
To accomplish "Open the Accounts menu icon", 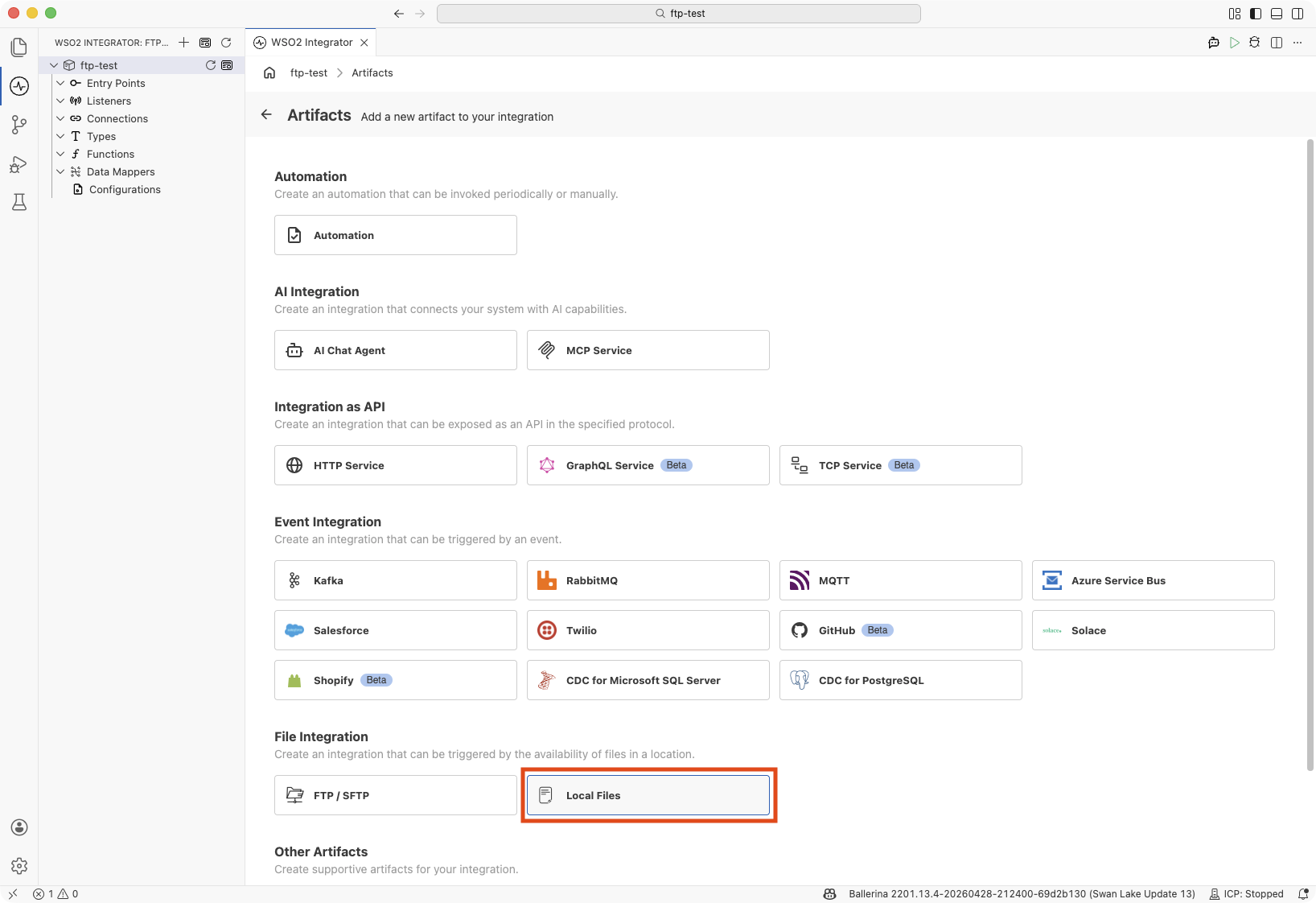I will click(19, 827).
